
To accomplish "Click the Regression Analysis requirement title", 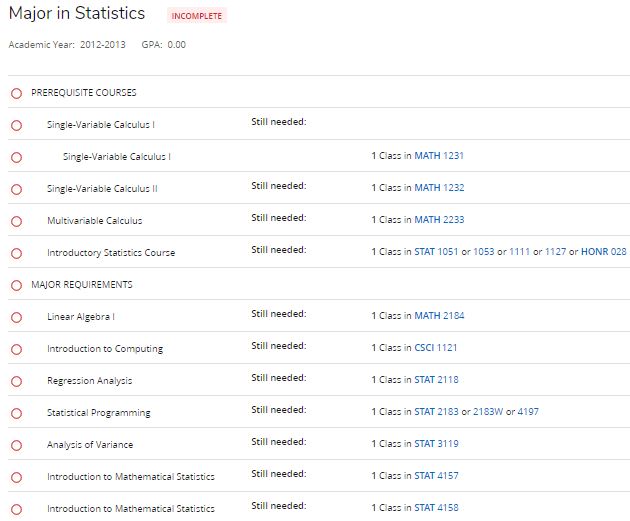I will point(90,381).
